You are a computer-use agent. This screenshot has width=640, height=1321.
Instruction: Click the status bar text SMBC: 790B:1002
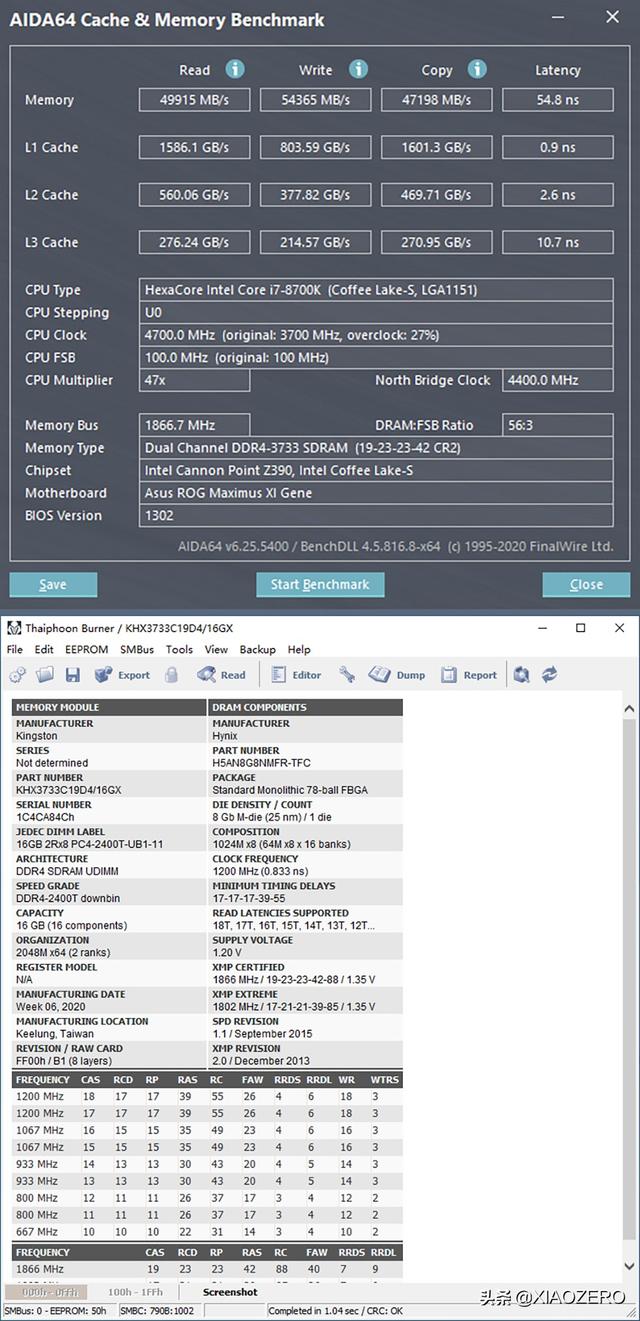(160, 1311)
